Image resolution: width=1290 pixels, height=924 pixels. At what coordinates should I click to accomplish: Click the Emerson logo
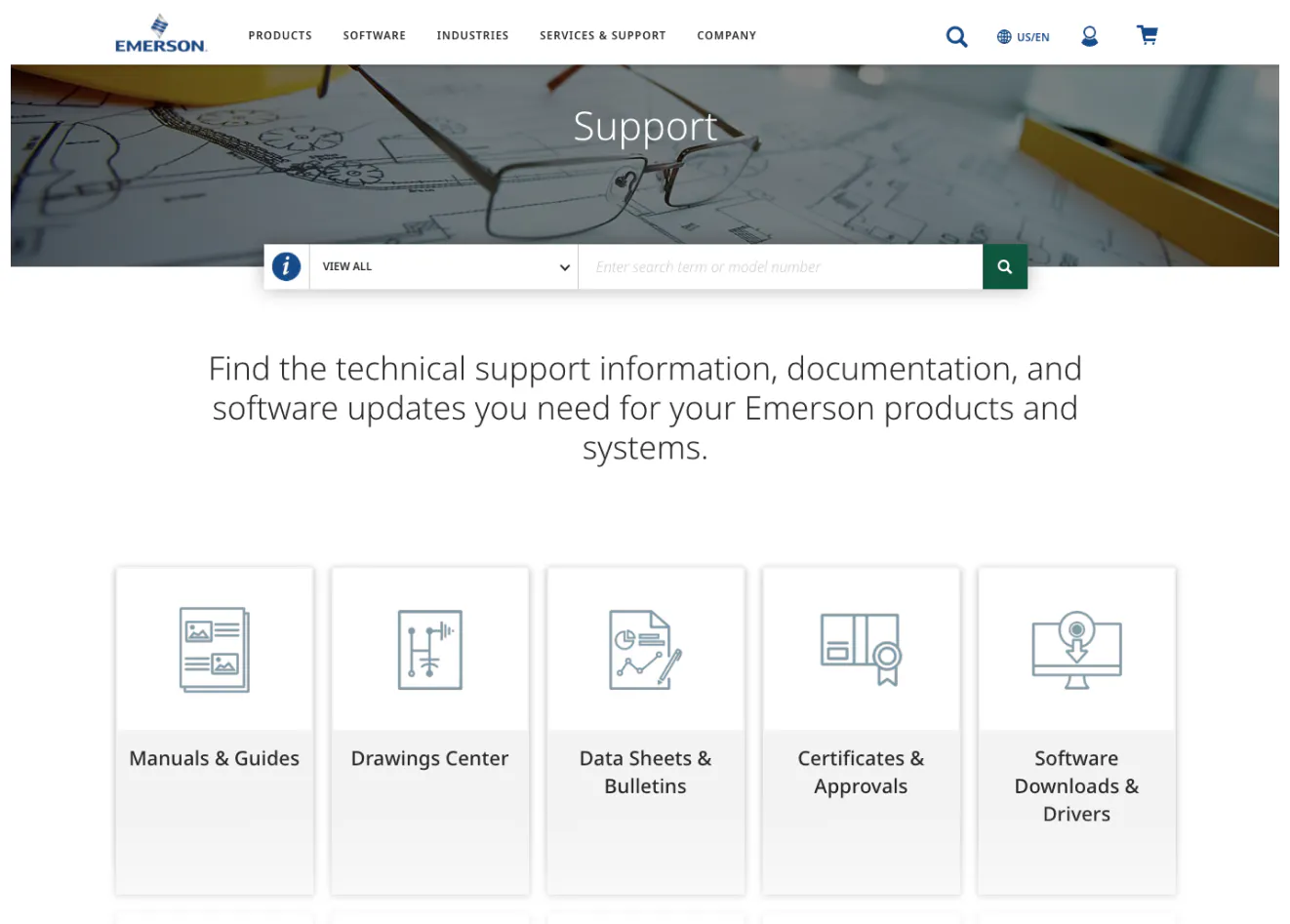[161, 34]
